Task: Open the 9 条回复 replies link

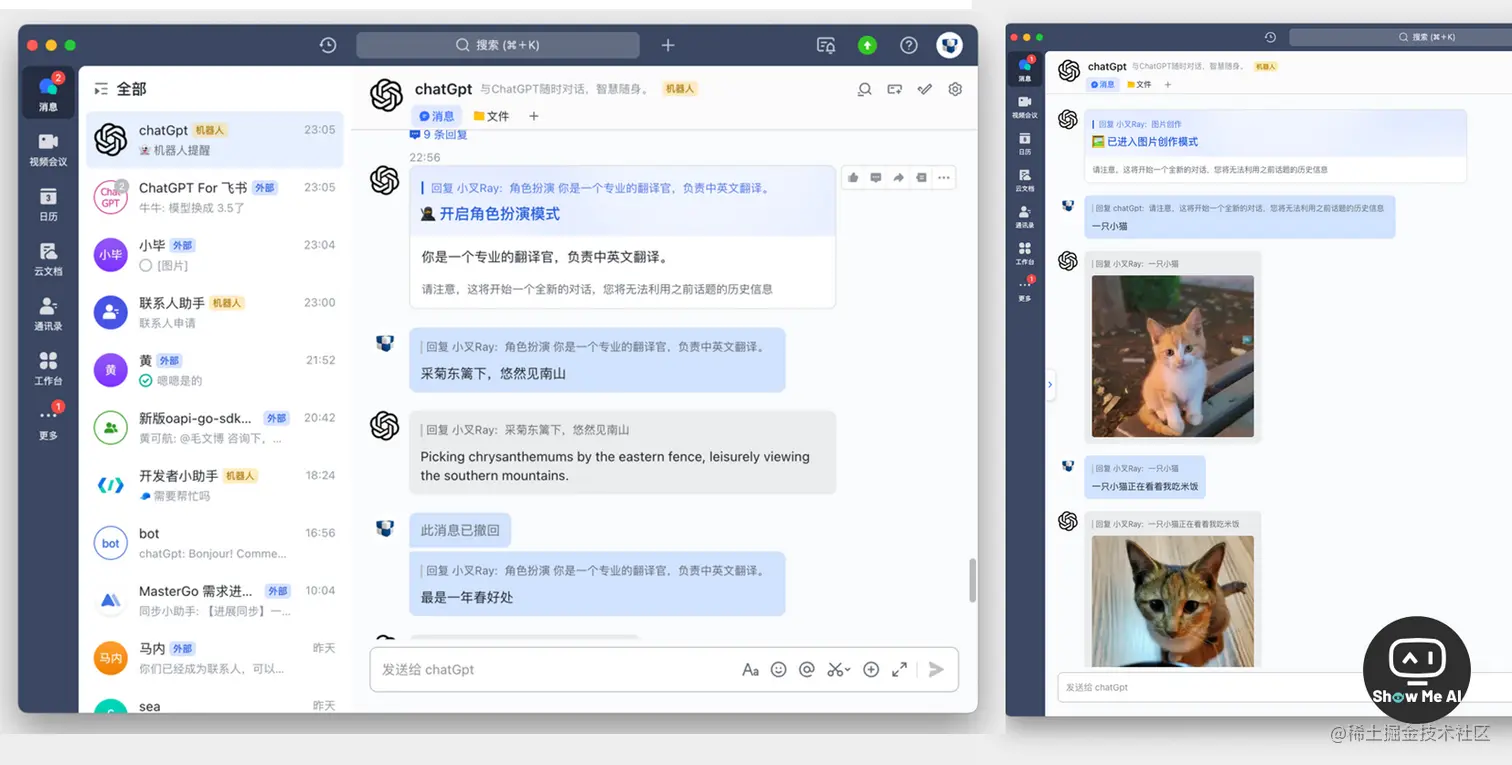Action: coord(438,134)
